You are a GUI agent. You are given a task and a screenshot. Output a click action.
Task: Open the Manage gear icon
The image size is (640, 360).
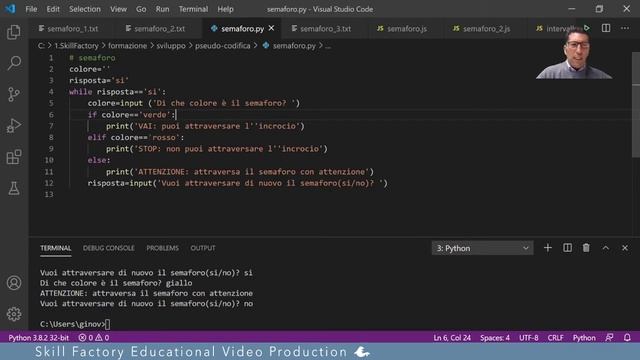(x=14, y=314)
